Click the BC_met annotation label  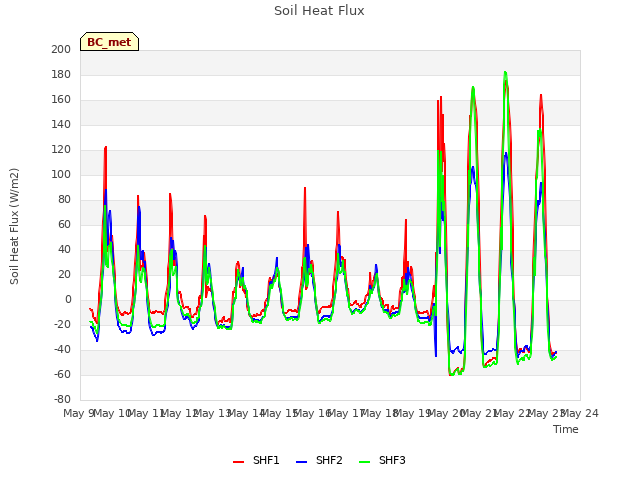click(109, 42)
